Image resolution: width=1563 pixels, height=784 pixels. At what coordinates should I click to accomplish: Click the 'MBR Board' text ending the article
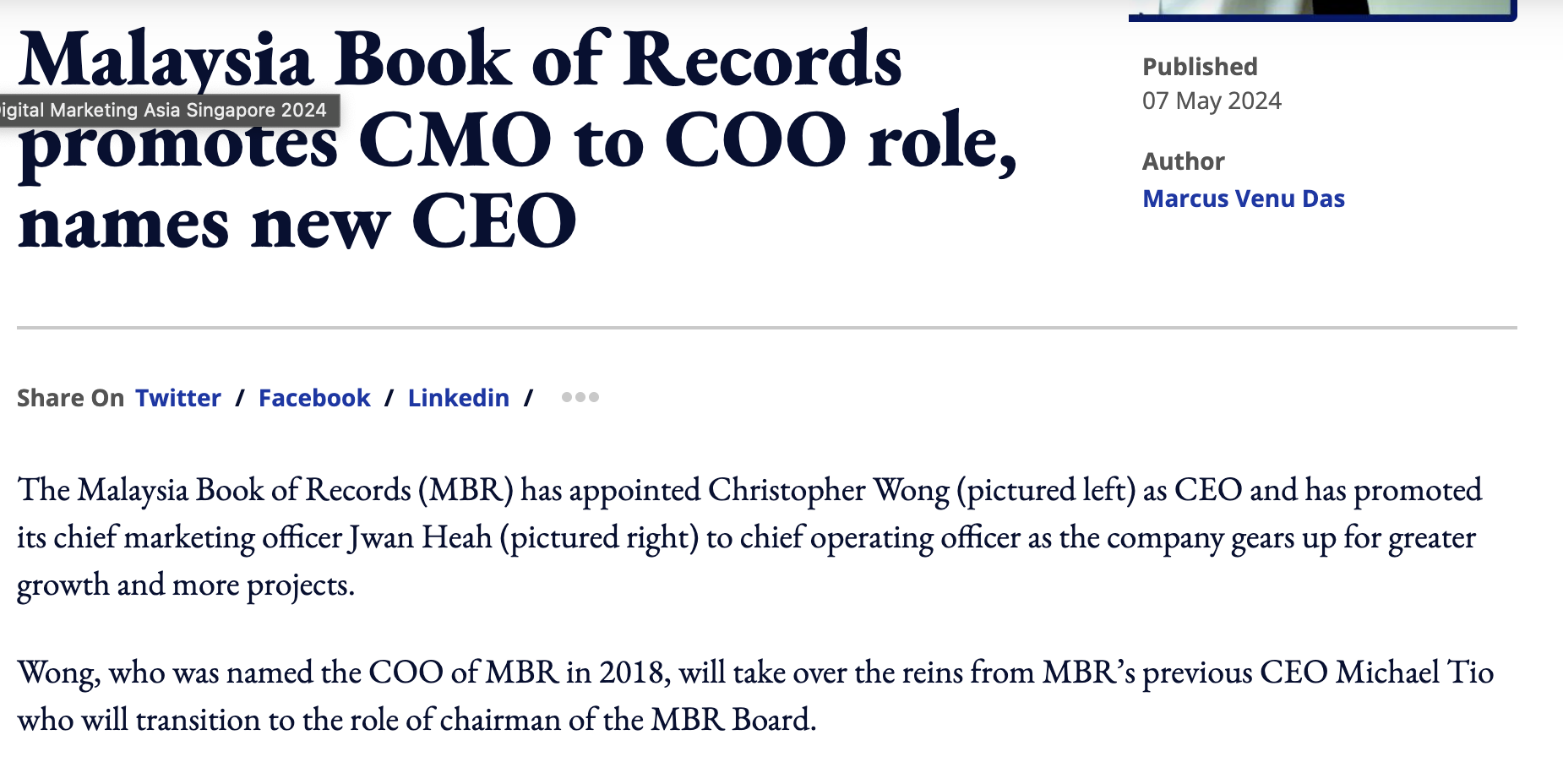pyautogui.click(x=732, y=720)
